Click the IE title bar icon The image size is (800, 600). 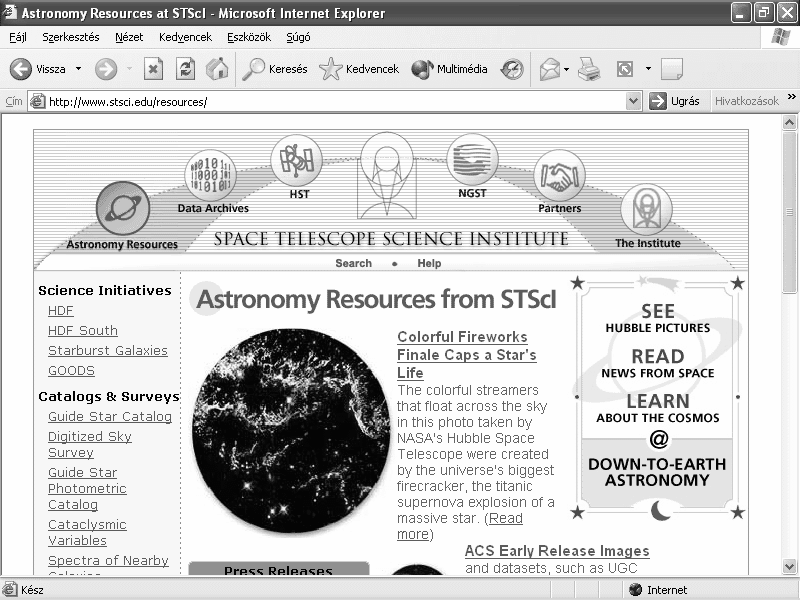[10, 12]
